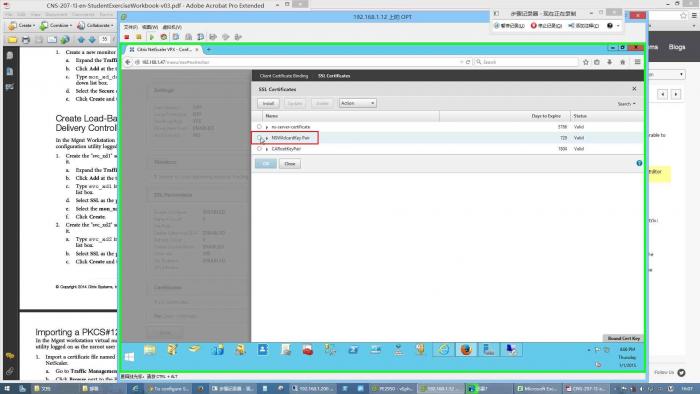The image size is (700, 394).
Task: Select the CARootKeyPair radio button
Action: pyautogui.click(x=259, y=149)
